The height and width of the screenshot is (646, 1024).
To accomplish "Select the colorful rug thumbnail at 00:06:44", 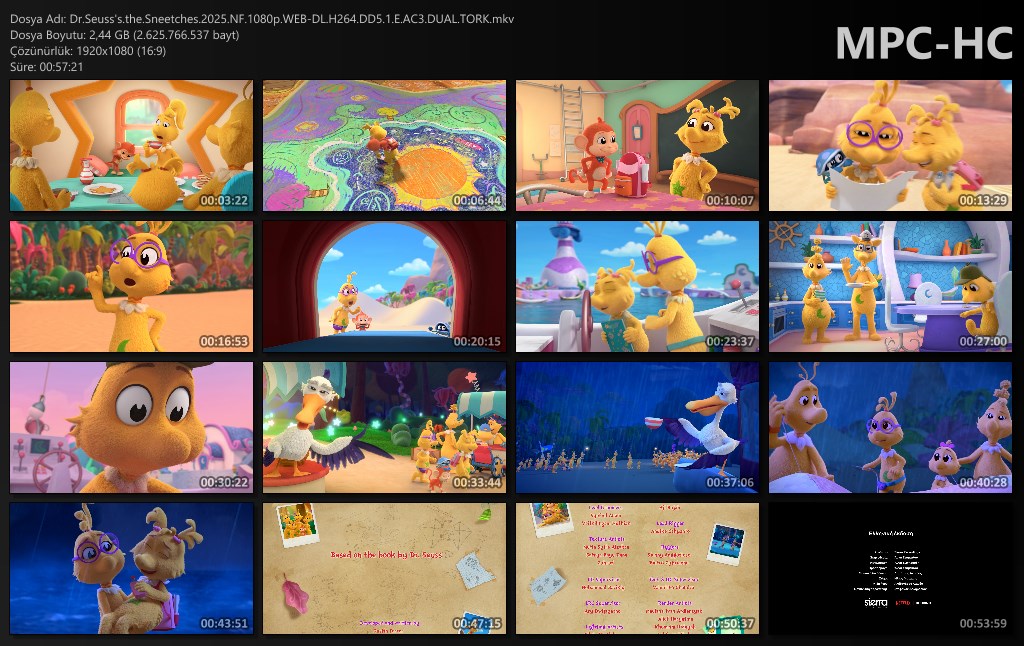I will [x=384, y=146].
